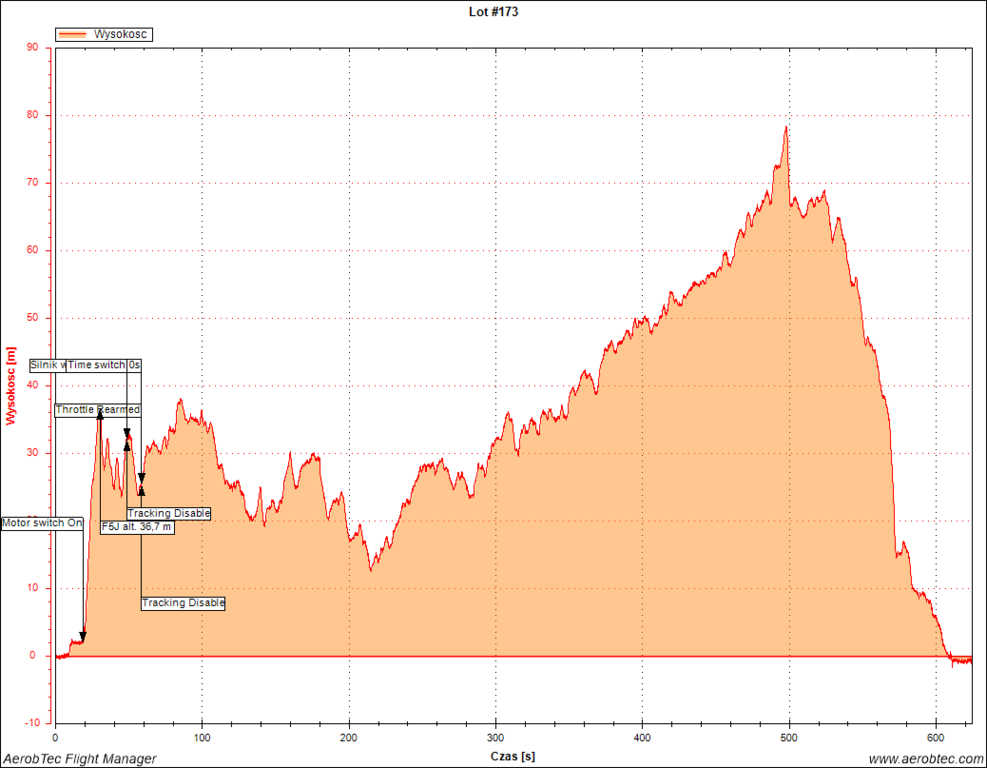Screen dimensions: 987x768
Task: Click the F5J alt. 36,7 m label
Action: coord(137,527)
